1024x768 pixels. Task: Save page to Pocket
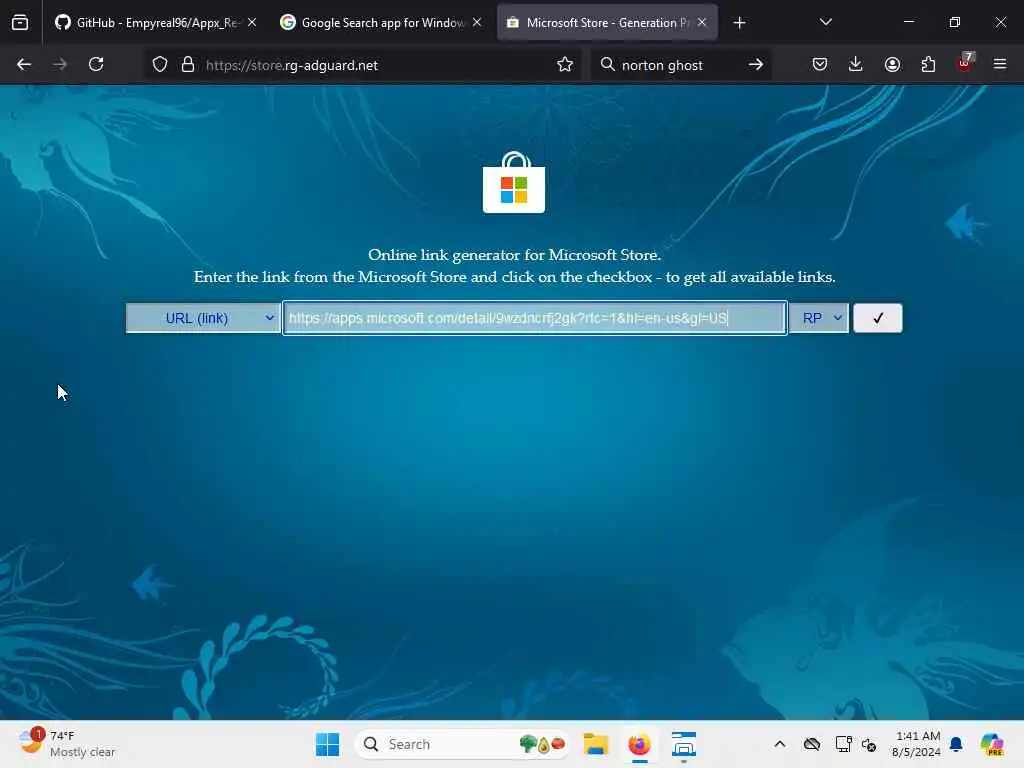tap(820, 65)
